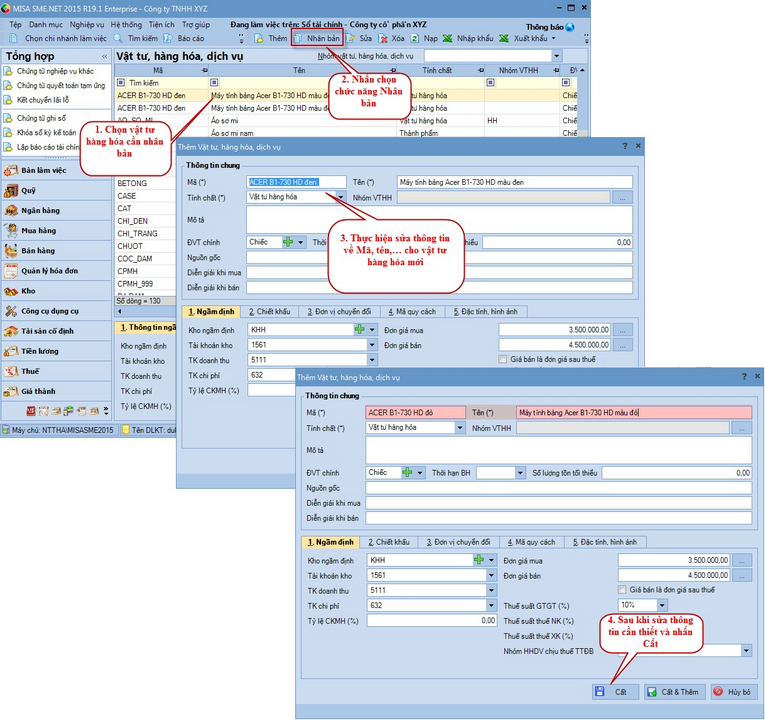Open the Danh mục menu
765x720 pixels.
click(x=45, y=24)
